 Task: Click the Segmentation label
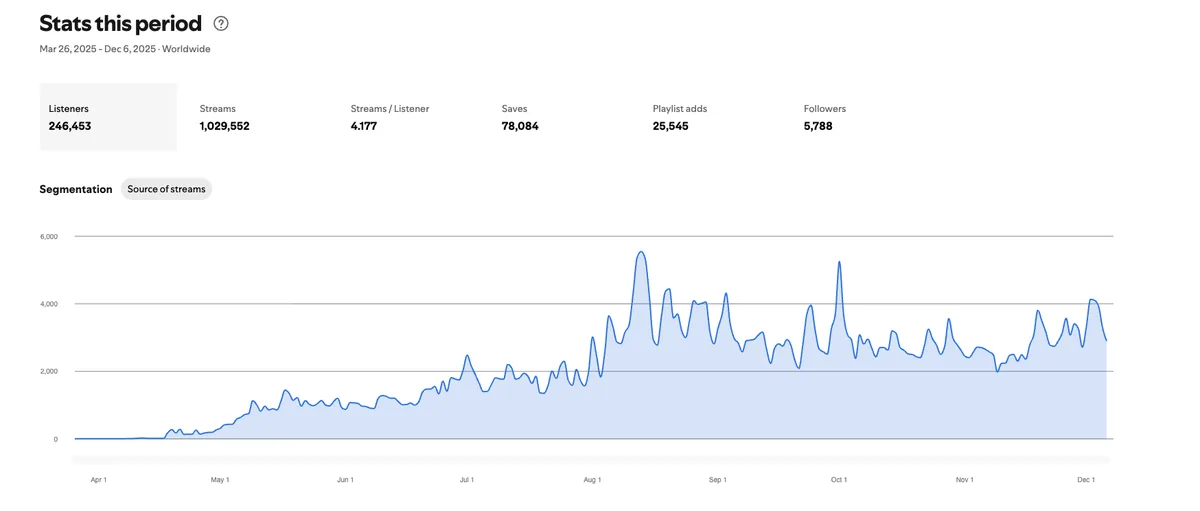76,189
